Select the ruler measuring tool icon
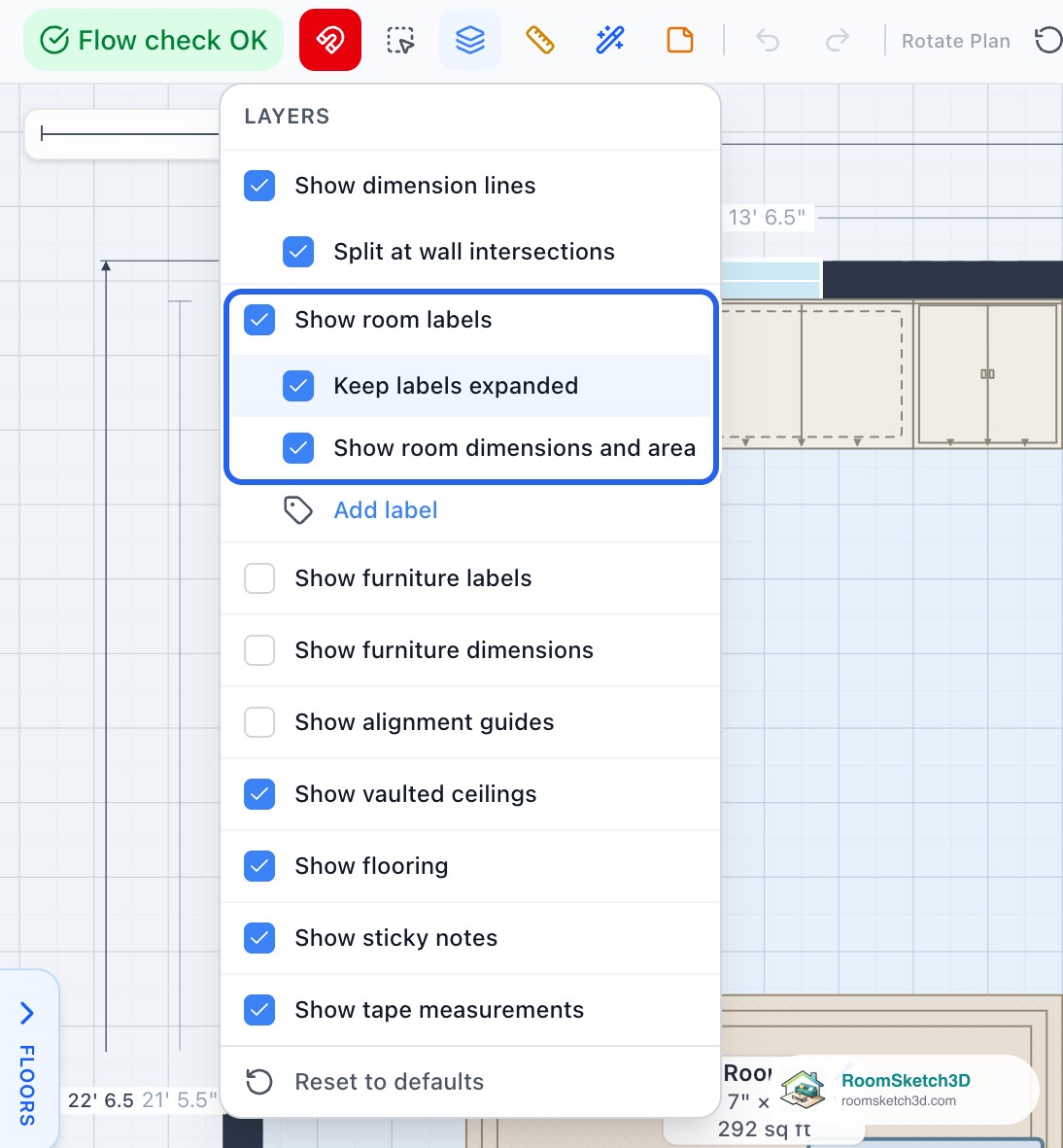 tap(540, 40)
